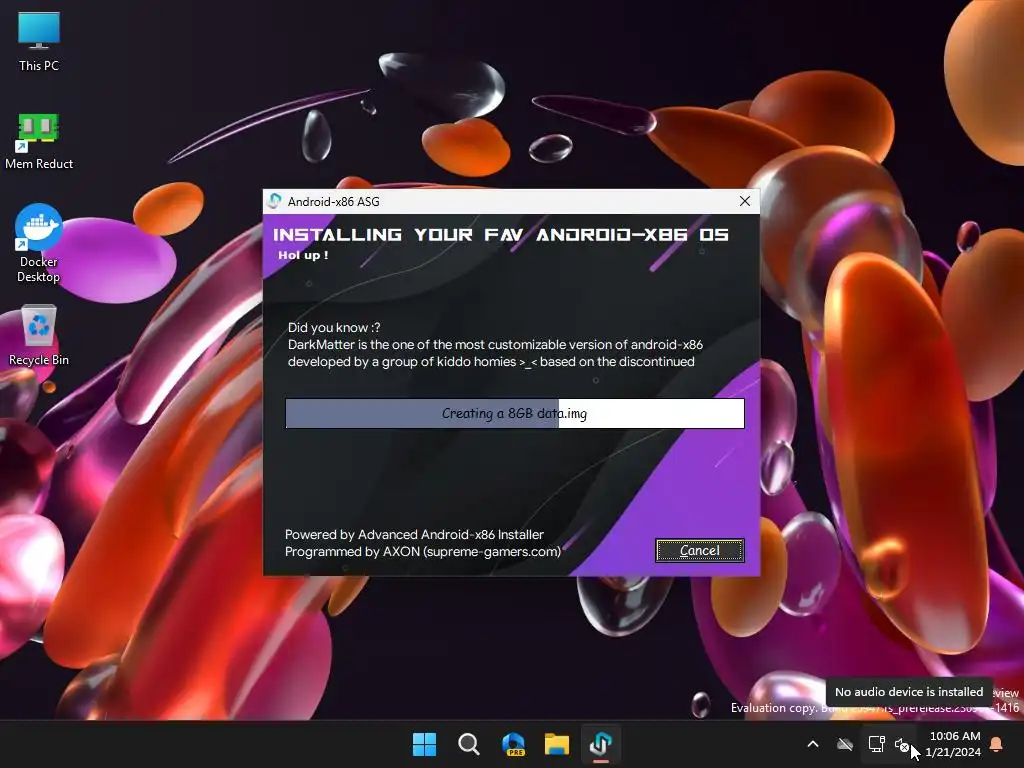Open the notification bell icon
Viewport: 1024px width, 768px height.
(x=997, y=744)
